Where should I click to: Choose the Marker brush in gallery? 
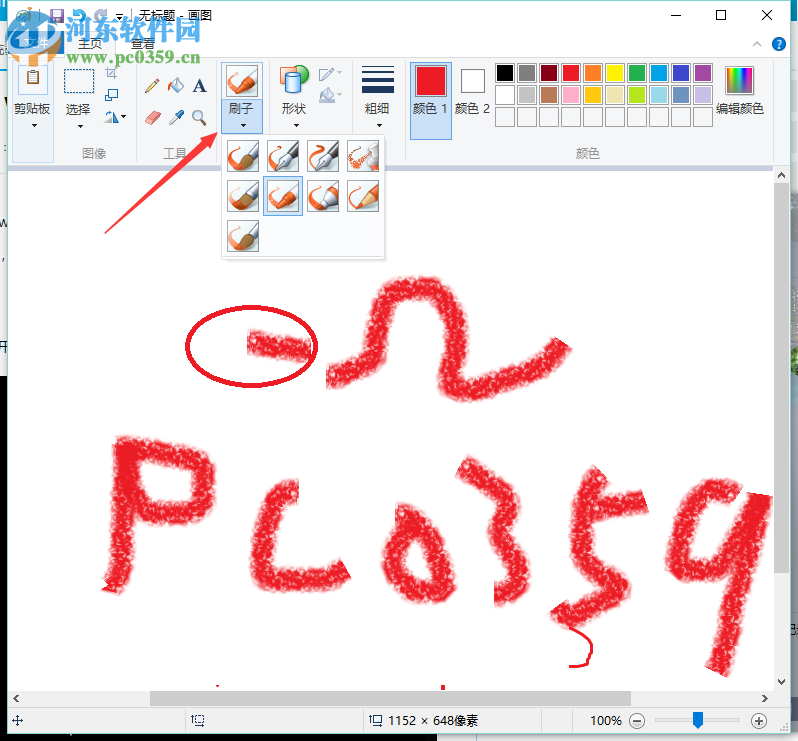[x=323, y=196]
